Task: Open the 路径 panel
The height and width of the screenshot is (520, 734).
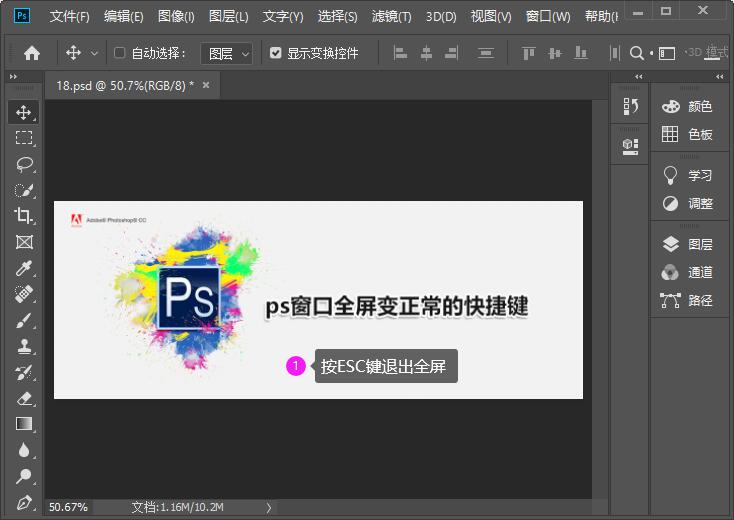Action: click(687, 300)
